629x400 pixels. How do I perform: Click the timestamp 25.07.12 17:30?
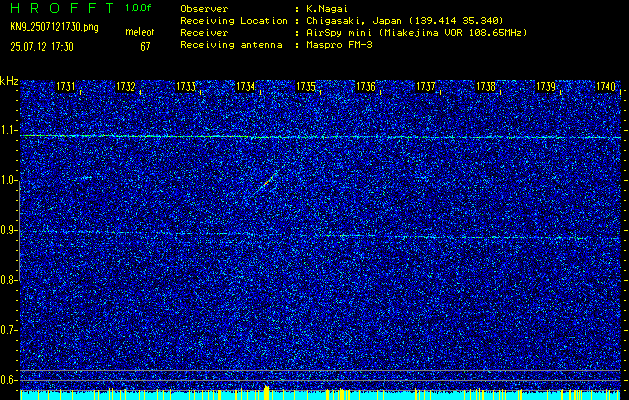pyautogui.click(x=42, y=47)
